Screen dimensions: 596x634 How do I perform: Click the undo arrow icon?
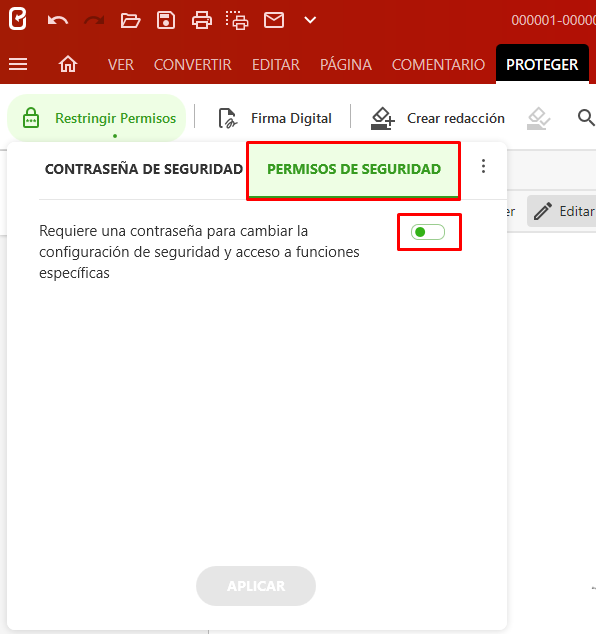58,20
